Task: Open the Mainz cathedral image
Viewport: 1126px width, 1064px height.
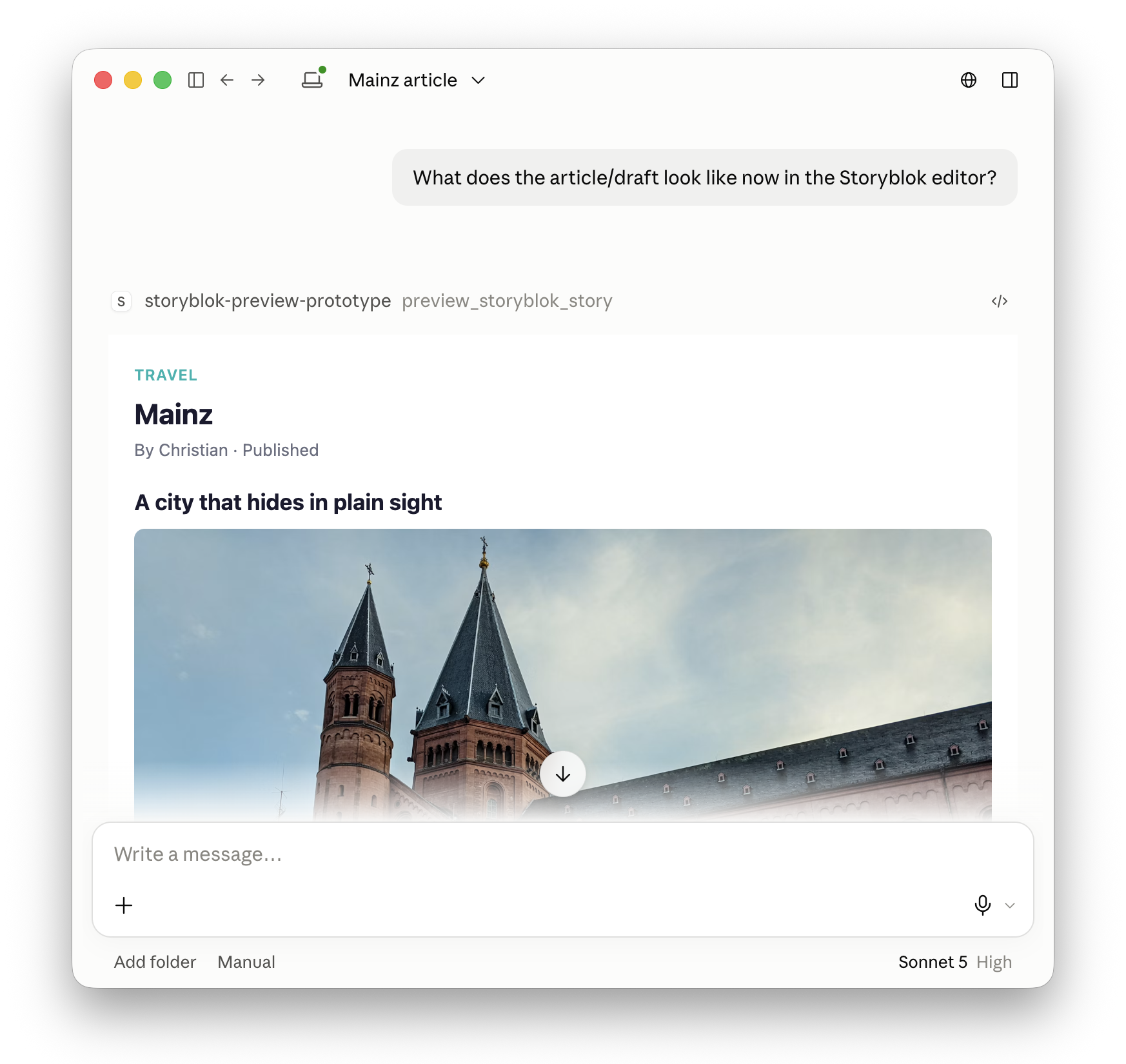Action: [563, 675]
